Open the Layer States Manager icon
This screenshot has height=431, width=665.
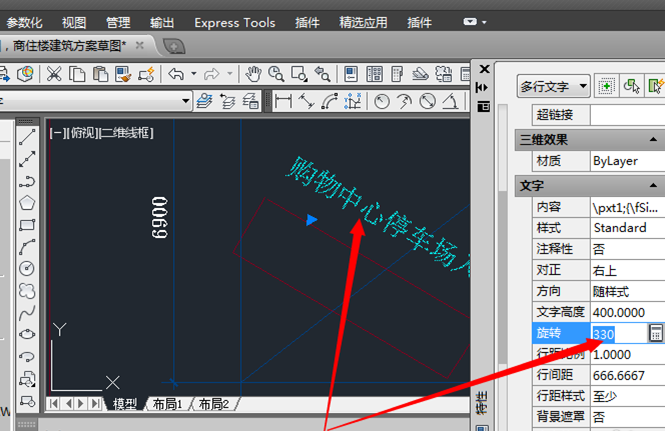click(251, 101)
